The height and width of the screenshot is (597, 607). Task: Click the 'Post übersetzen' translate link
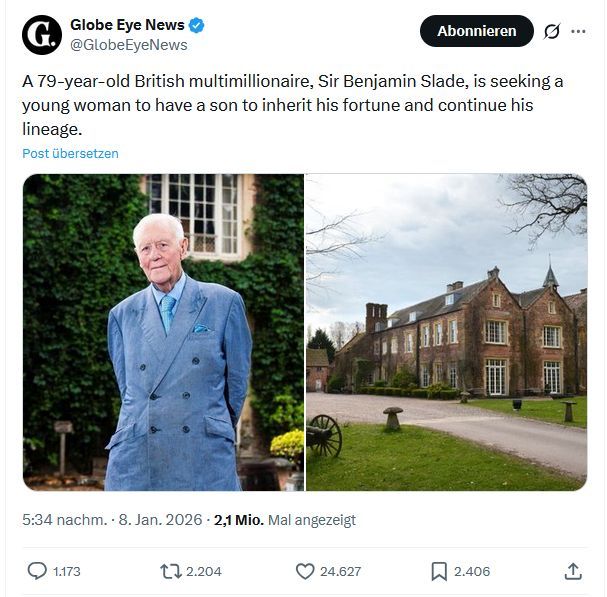click(70, 154)
